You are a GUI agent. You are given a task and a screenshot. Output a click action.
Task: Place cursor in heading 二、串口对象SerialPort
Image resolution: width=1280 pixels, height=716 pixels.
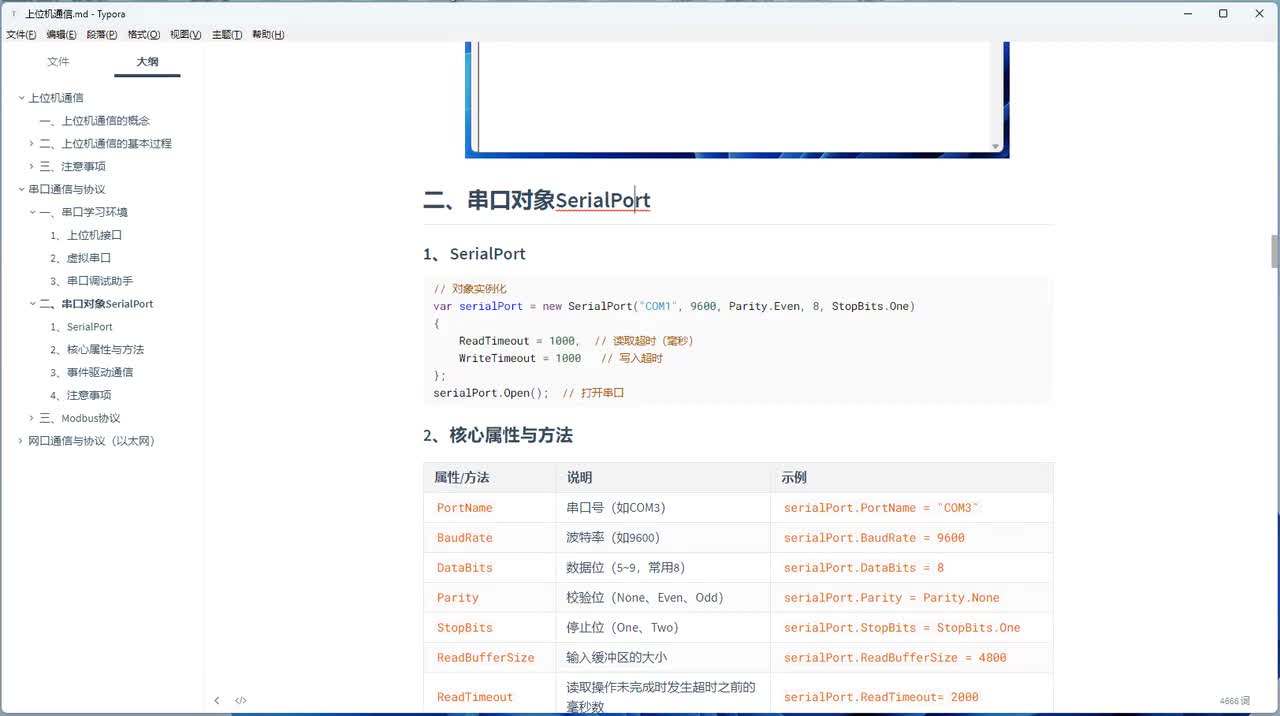click(537, 200)
